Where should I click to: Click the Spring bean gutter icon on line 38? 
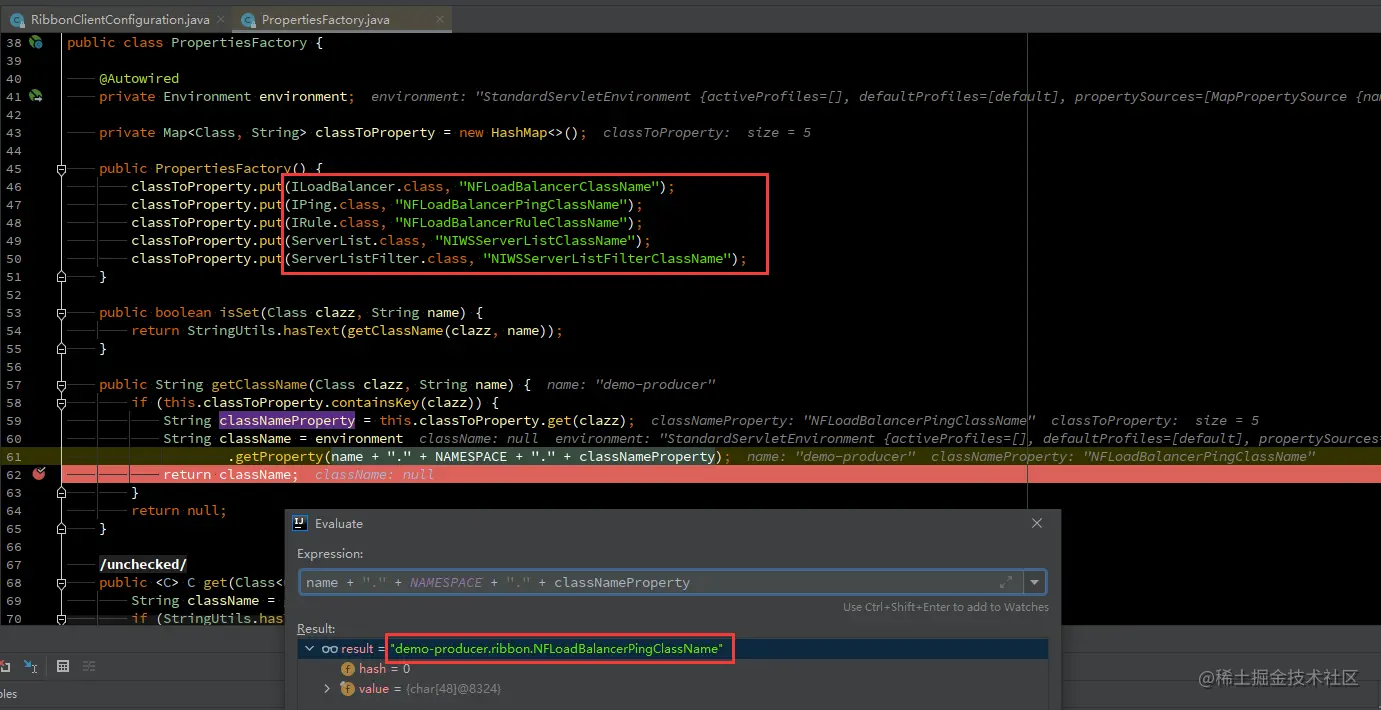point(36,42)
